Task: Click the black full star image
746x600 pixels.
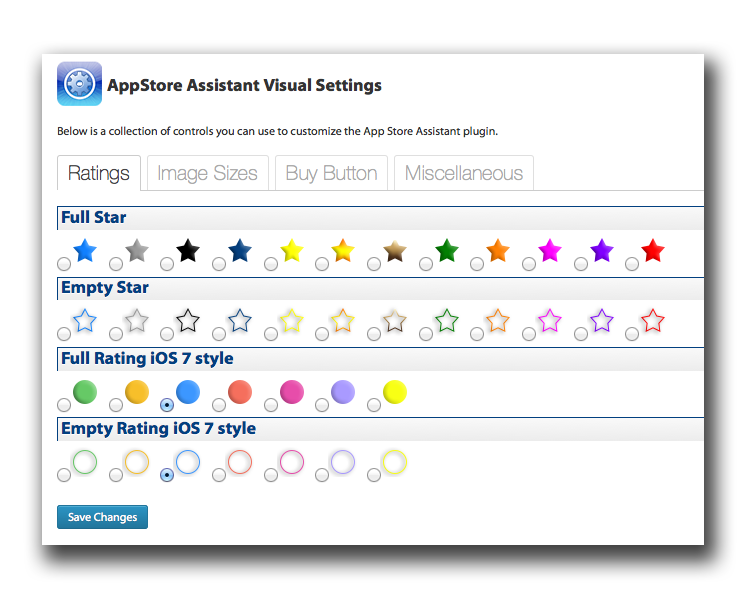Action: 188,250
